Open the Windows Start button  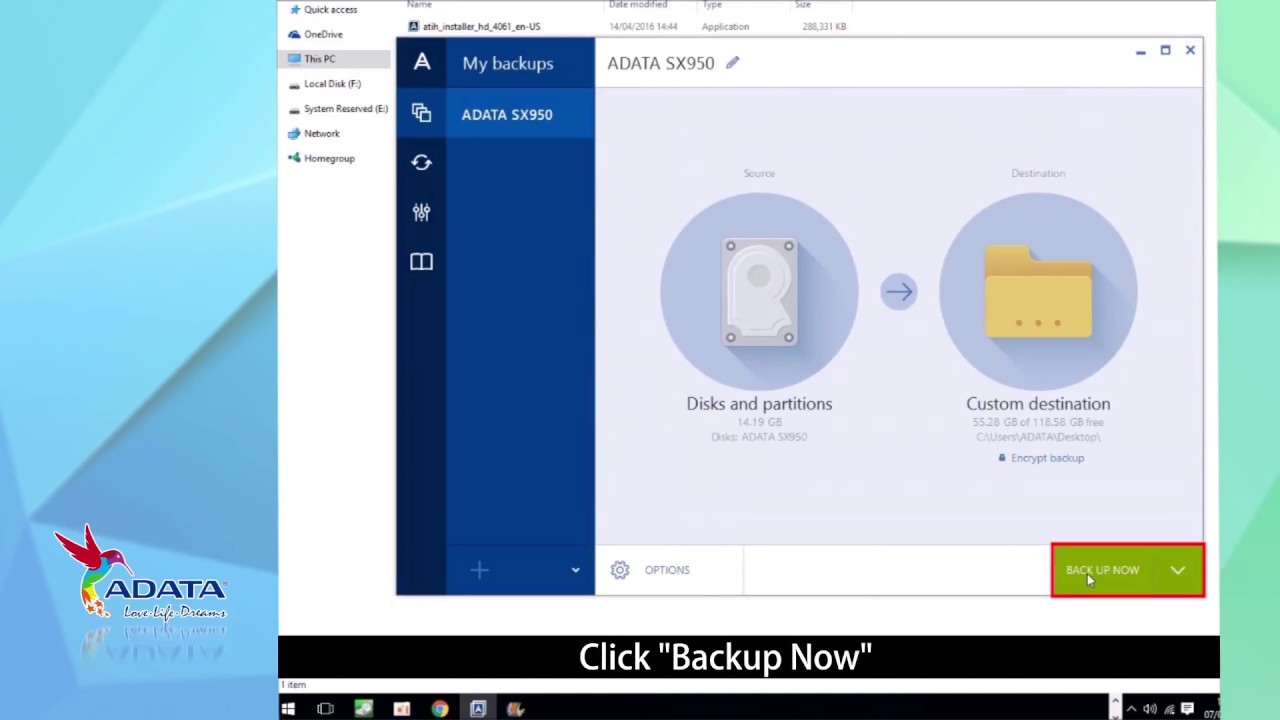(288, 709)
